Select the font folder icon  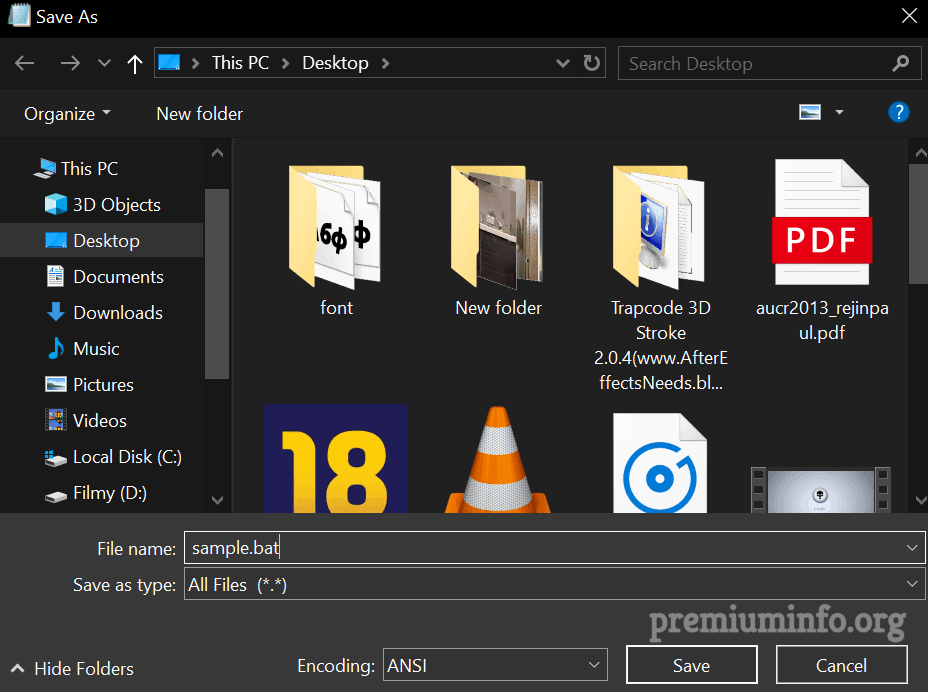336,227
